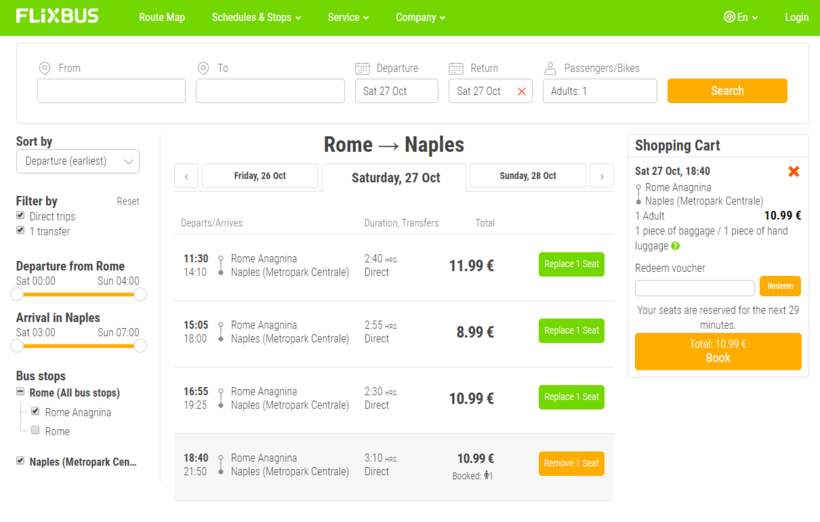Expand the Schedules & Stops menu
This screenshot has height=522, width=820.
click(256, 17)
